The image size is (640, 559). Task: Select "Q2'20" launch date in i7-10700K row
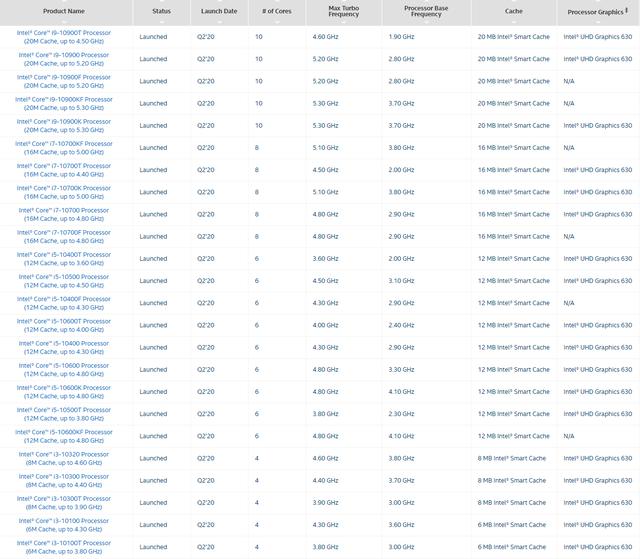coord(206,192)
